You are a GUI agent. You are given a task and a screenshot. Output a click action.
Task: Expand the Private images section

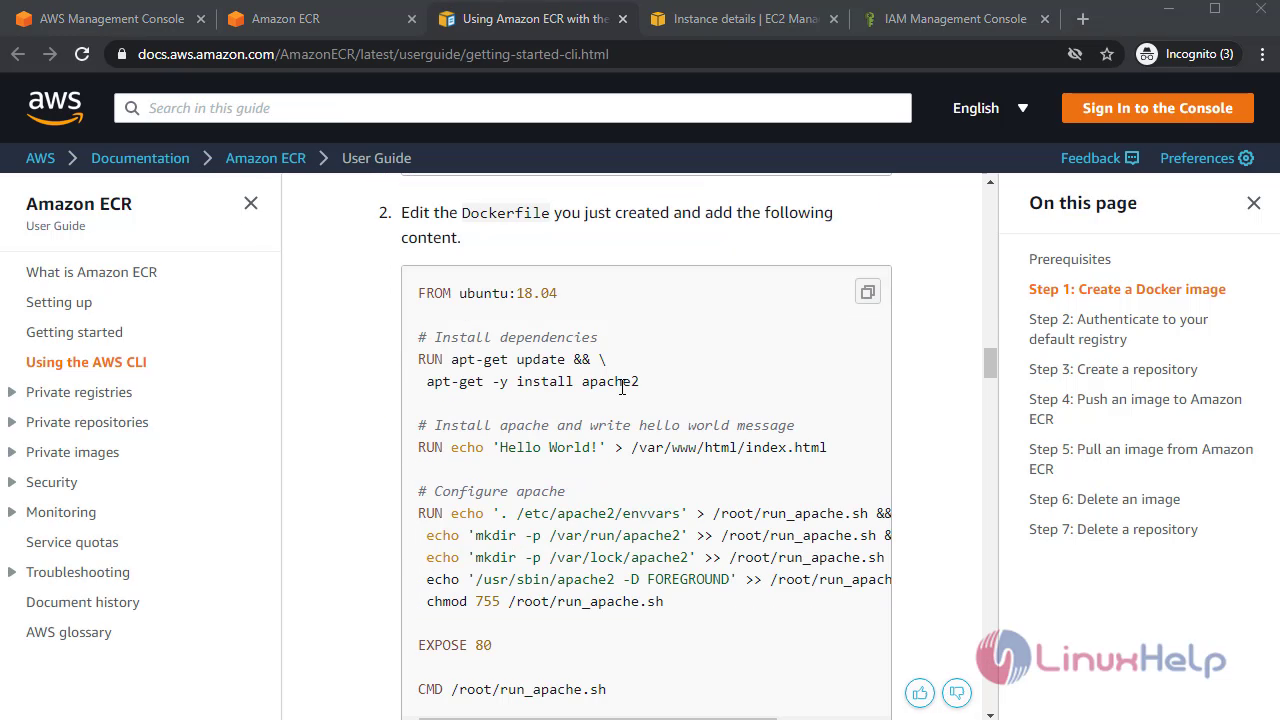[12, 452]
